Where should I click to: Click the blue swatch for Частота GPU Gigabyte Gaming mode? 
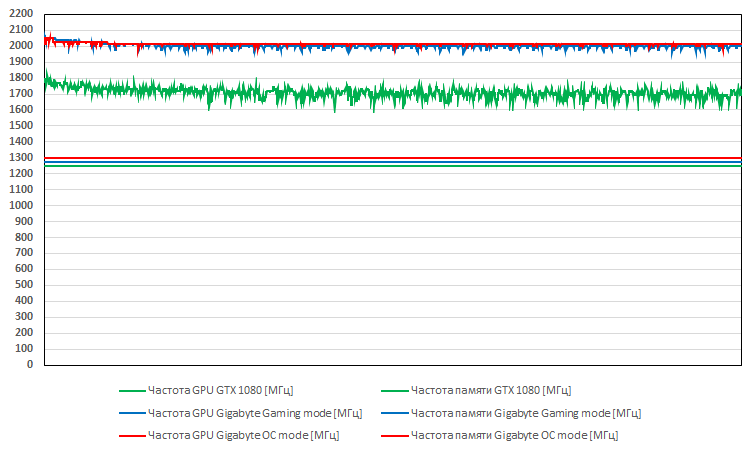click(131, 413)
